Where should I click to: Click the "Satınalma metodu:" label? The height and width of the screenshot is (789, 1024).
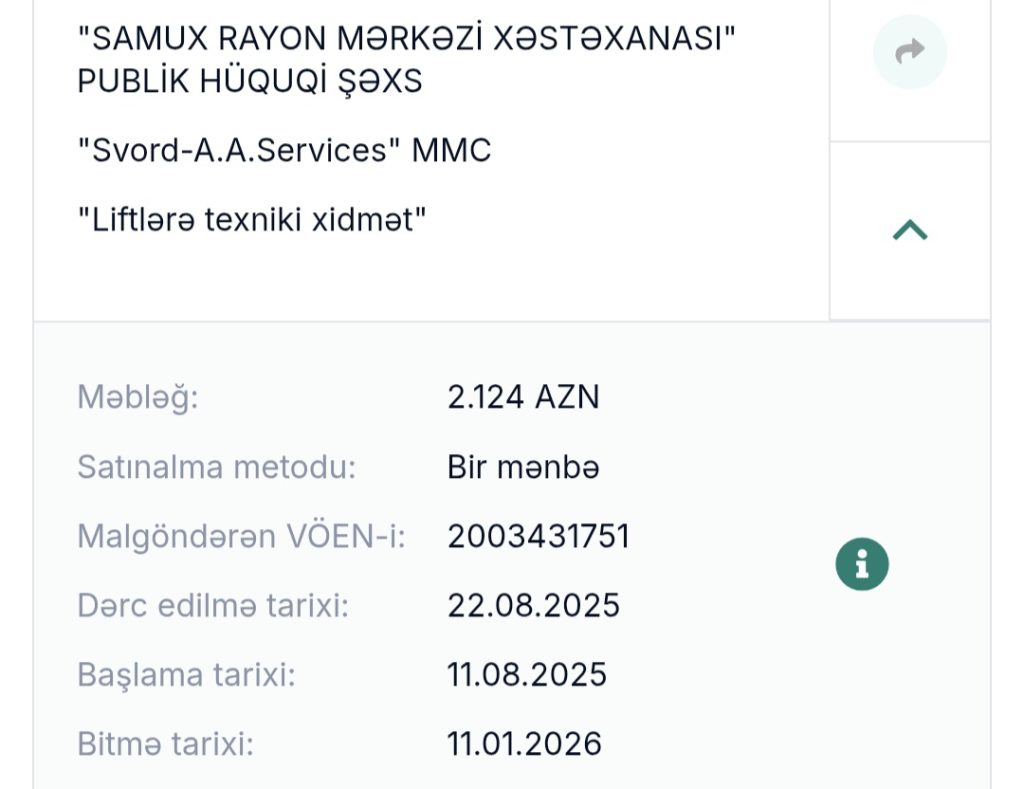(216, 467)
